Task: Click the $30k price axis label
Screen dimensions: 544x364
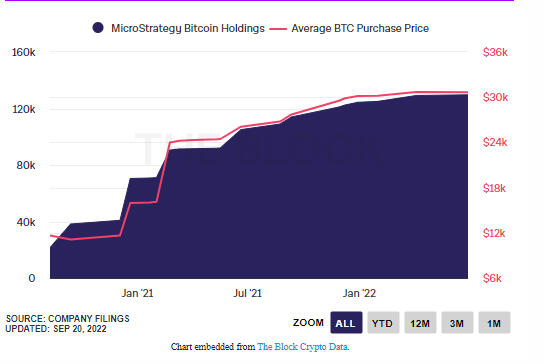Action: coord(495,97)
